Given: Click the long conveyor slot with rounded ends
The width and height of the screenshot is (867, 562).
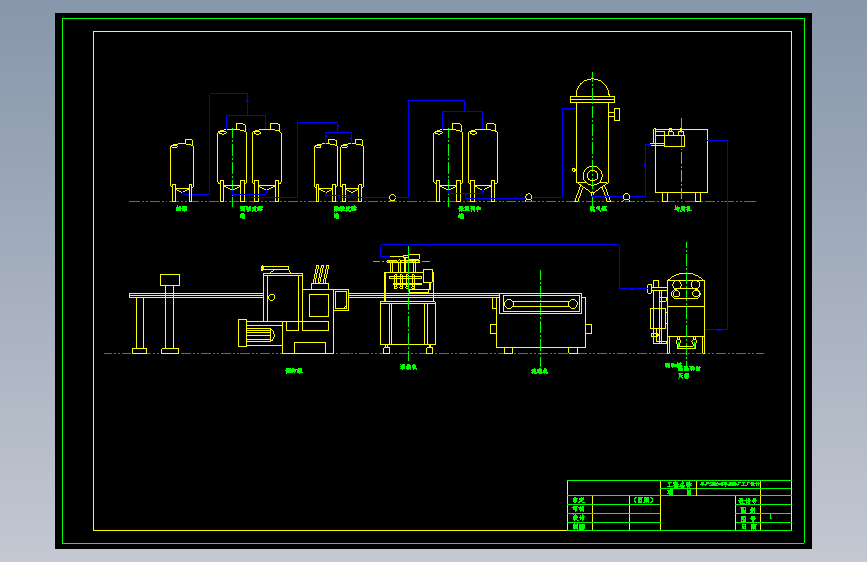Looking at the screenshot, I should click(x=541, y=304).
